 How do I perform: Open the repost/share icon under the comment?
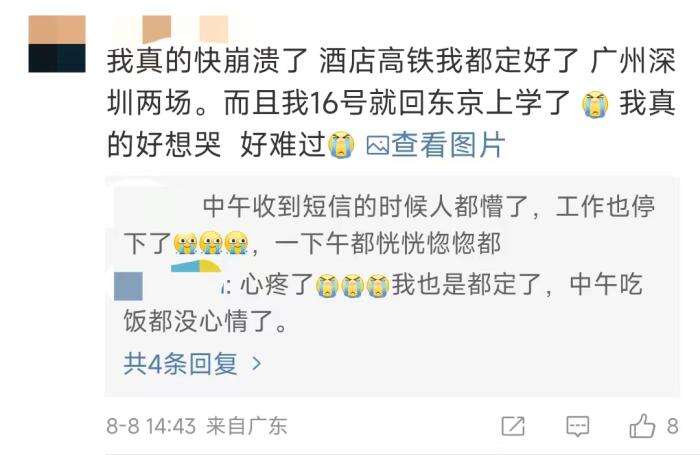tap(513, 426)
